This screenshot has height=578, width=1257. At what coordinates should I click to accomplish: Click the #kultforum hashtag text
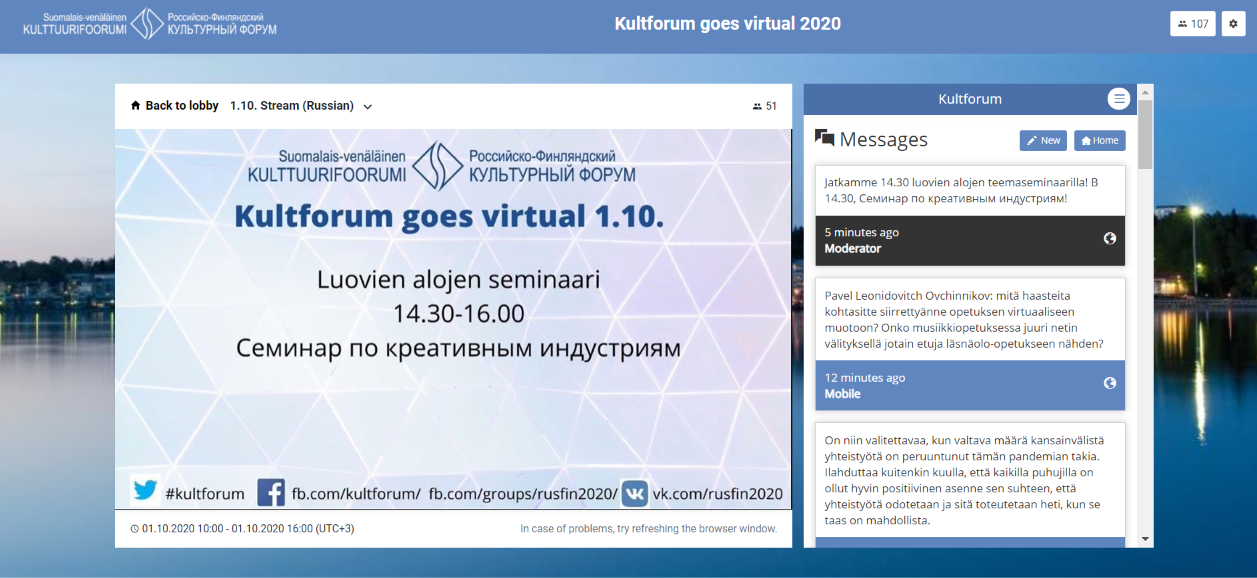pos(205,493)
